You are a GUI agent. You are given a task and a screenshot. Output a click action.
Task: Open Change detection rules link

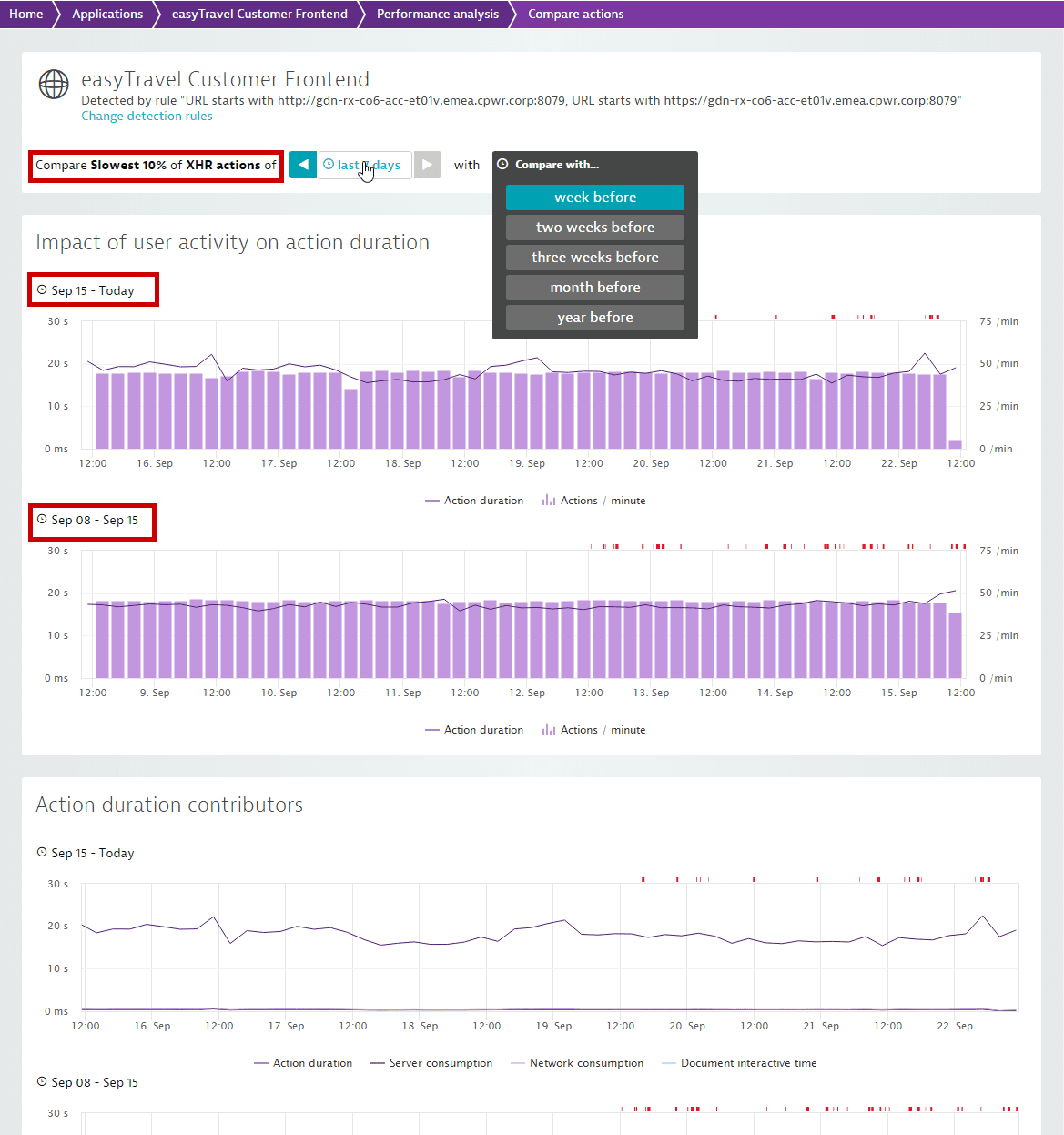(x=147, y=116)
